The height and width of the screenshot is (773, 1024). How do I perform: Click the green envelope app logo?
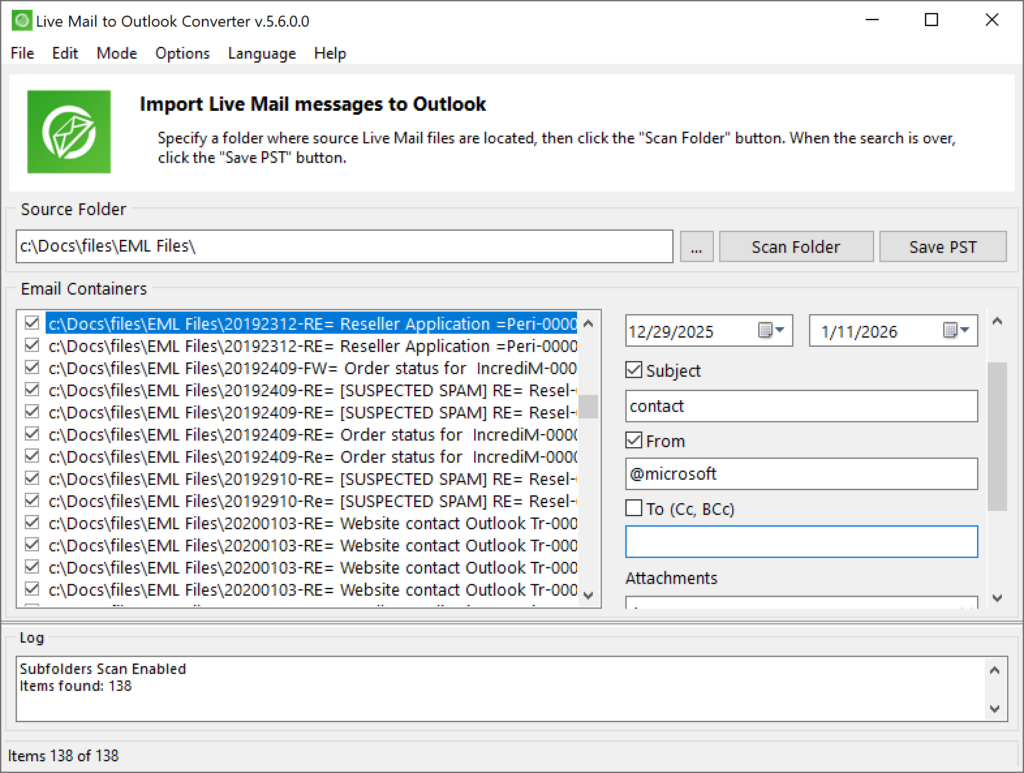pos(69,131)
